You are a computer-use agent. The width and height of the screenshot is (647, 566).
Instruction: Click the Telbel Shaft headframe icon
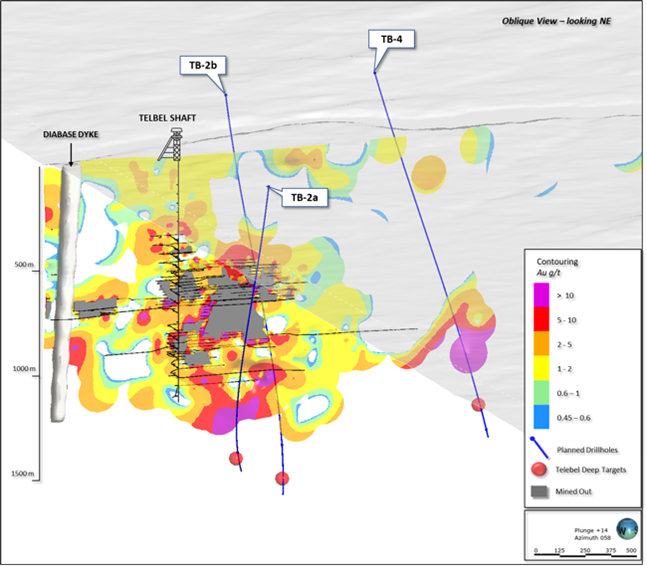pos(170,144)
